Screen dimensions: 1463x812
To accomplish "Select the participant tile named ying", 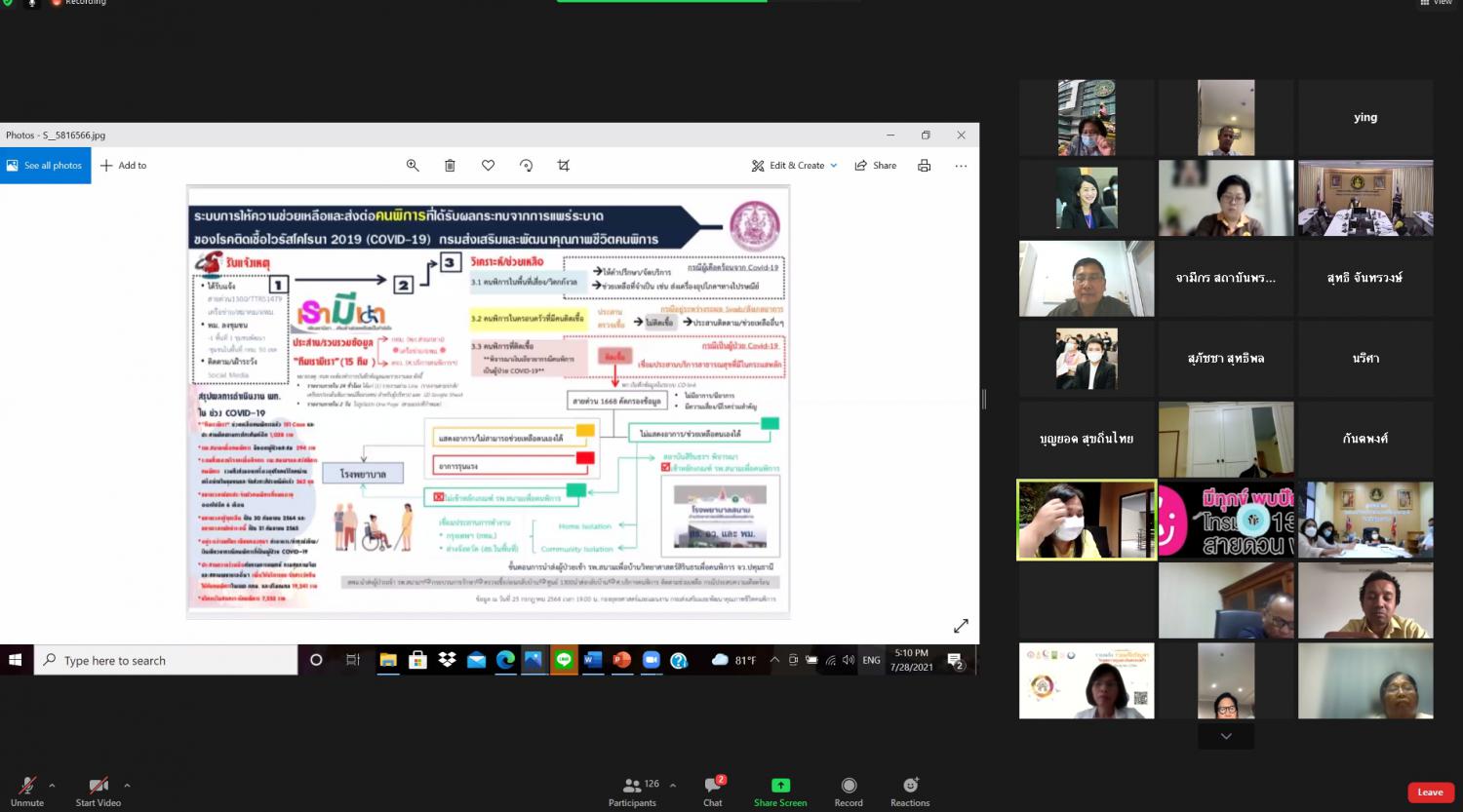I will (1365, 118).
